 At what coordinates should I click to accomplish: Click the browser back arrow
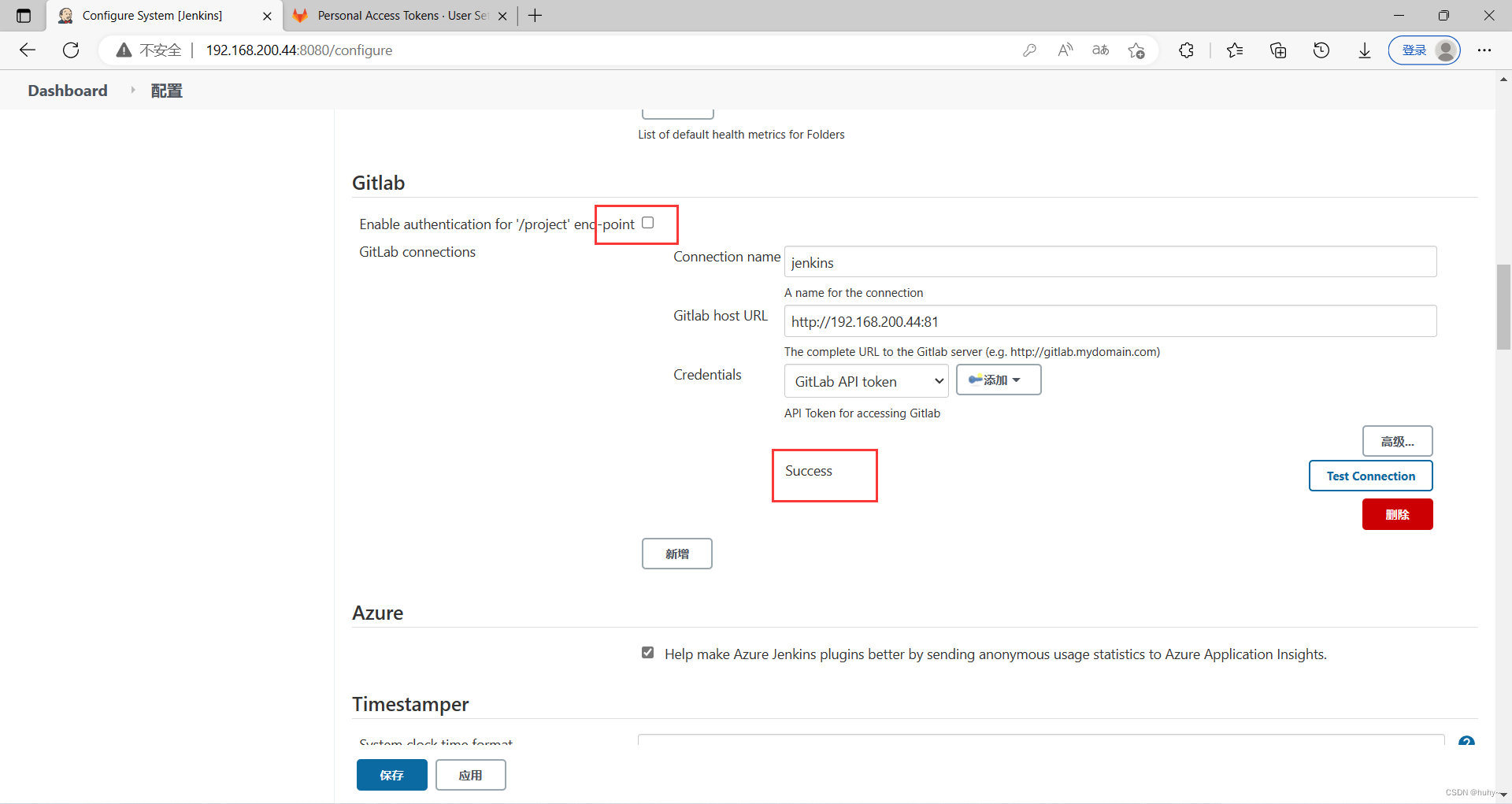click(x=28, y=50)
